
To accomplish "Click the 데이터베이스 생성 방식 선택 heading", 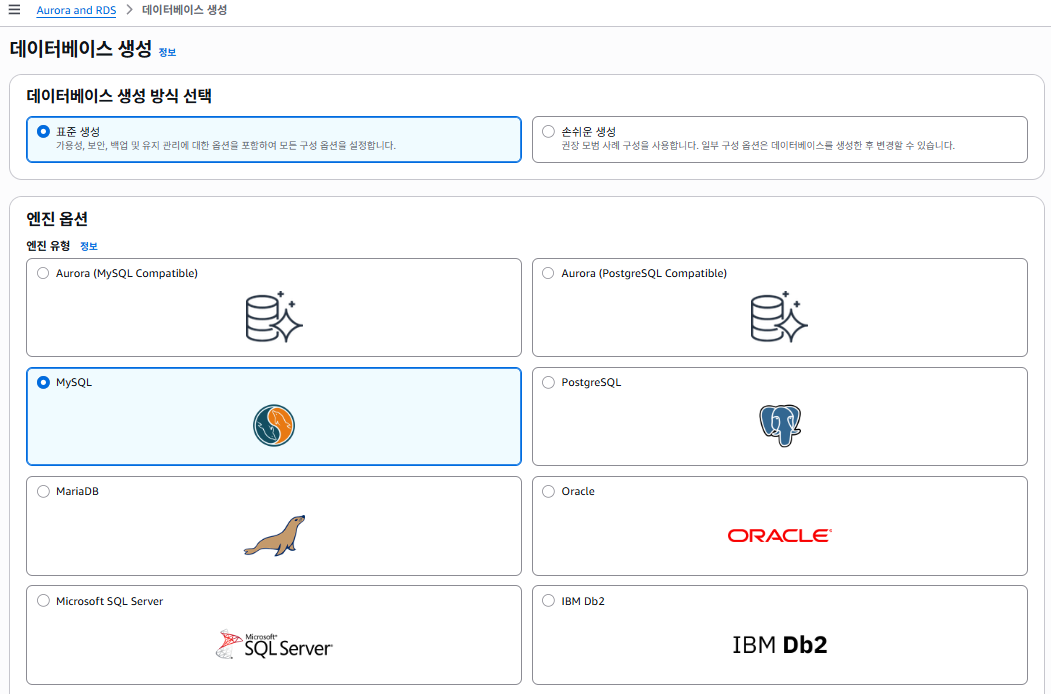I will (x=119, y=96).
